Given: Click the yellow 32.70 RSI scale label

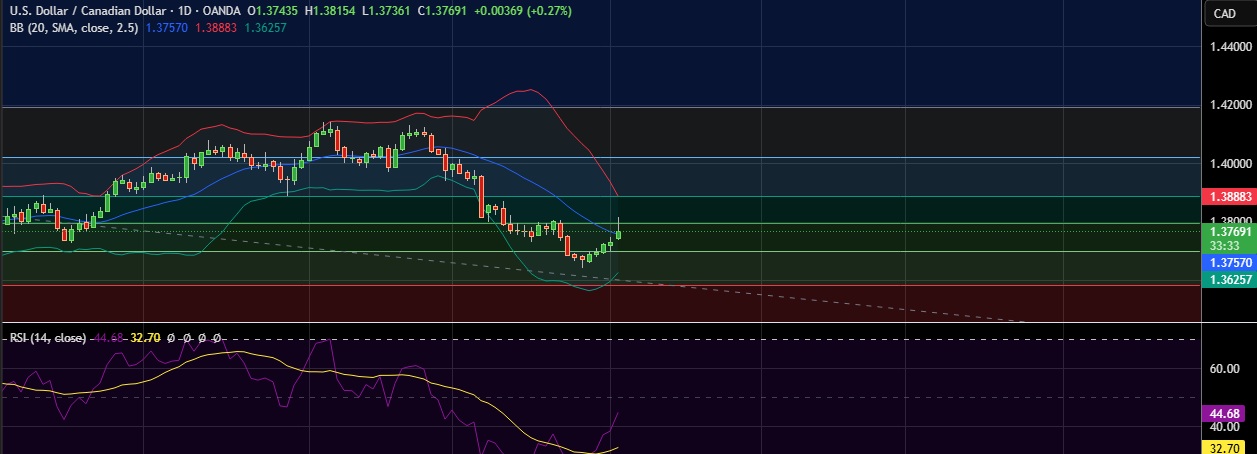Looking at the screenshot, I should (x=1224, y=448).
